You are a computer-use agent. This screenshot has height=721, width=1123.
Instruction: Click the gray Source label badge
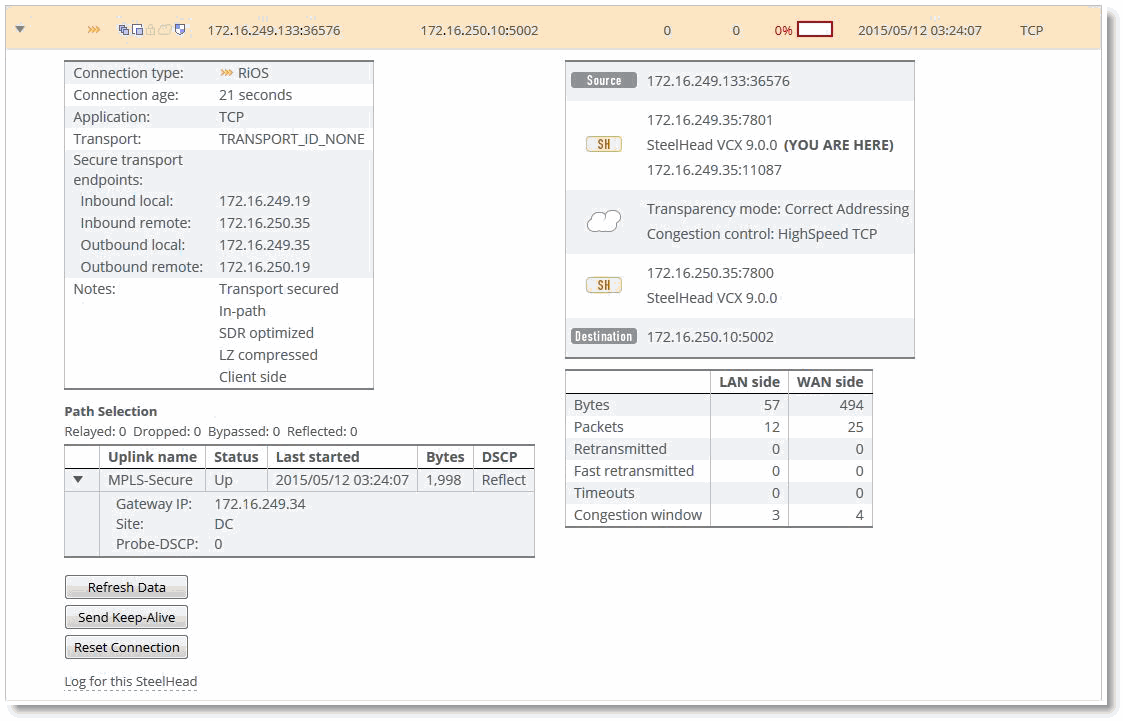tap(603, 81)
